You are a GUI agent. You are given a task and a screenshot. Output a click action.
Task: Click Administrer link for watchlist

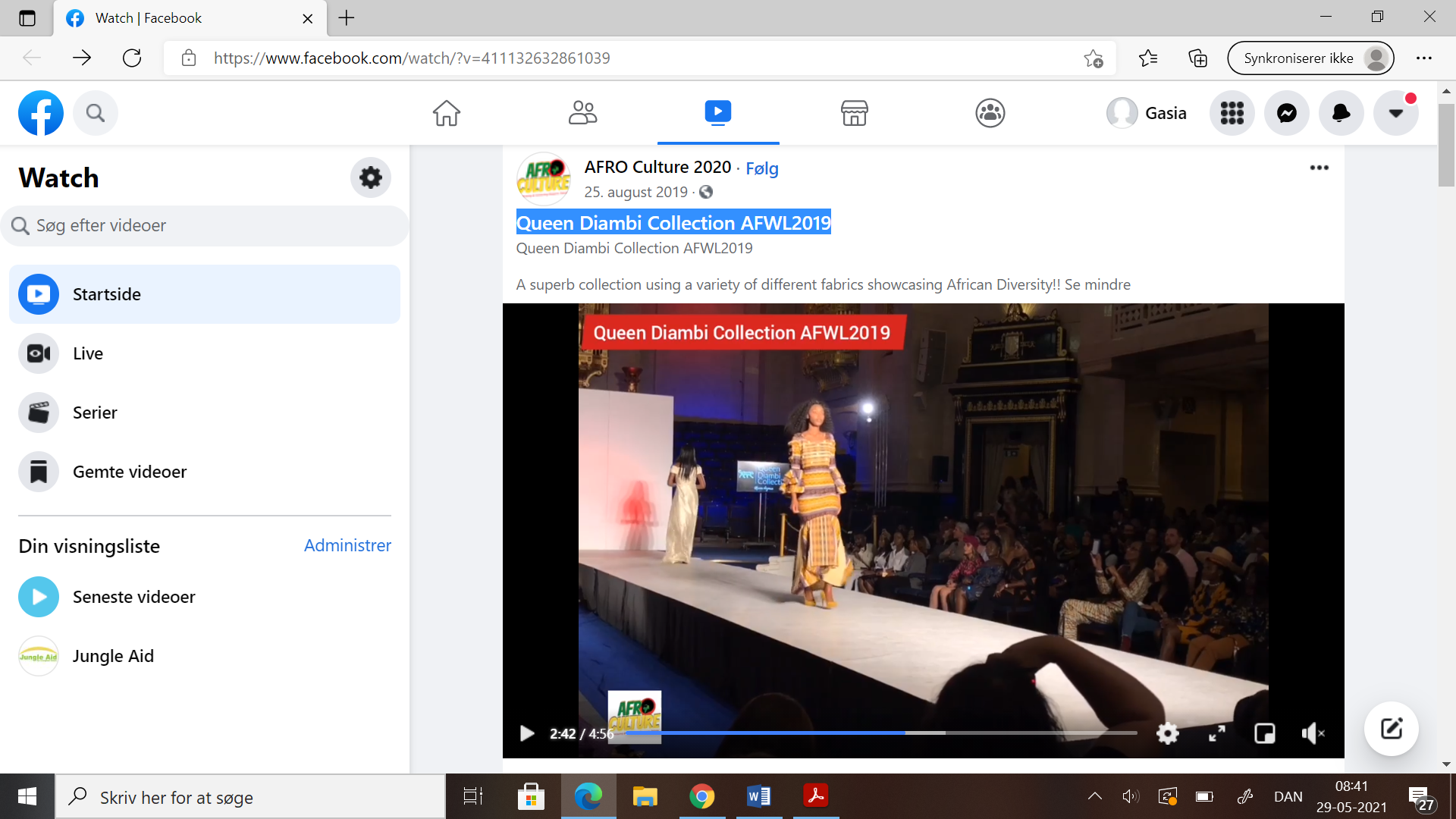(347, 545)
